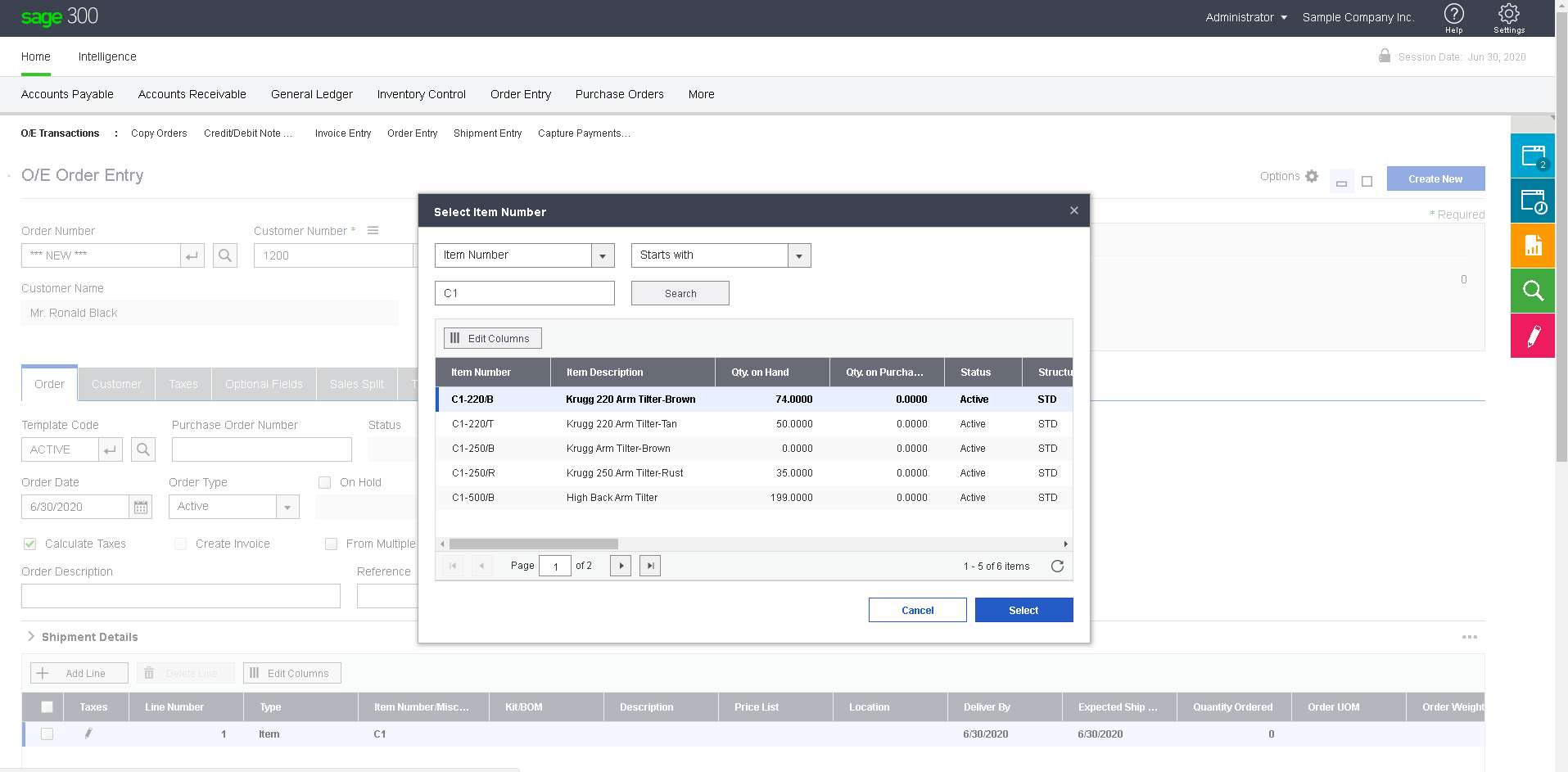Click the edit pencil icon on line 1

tap(88, 734)
